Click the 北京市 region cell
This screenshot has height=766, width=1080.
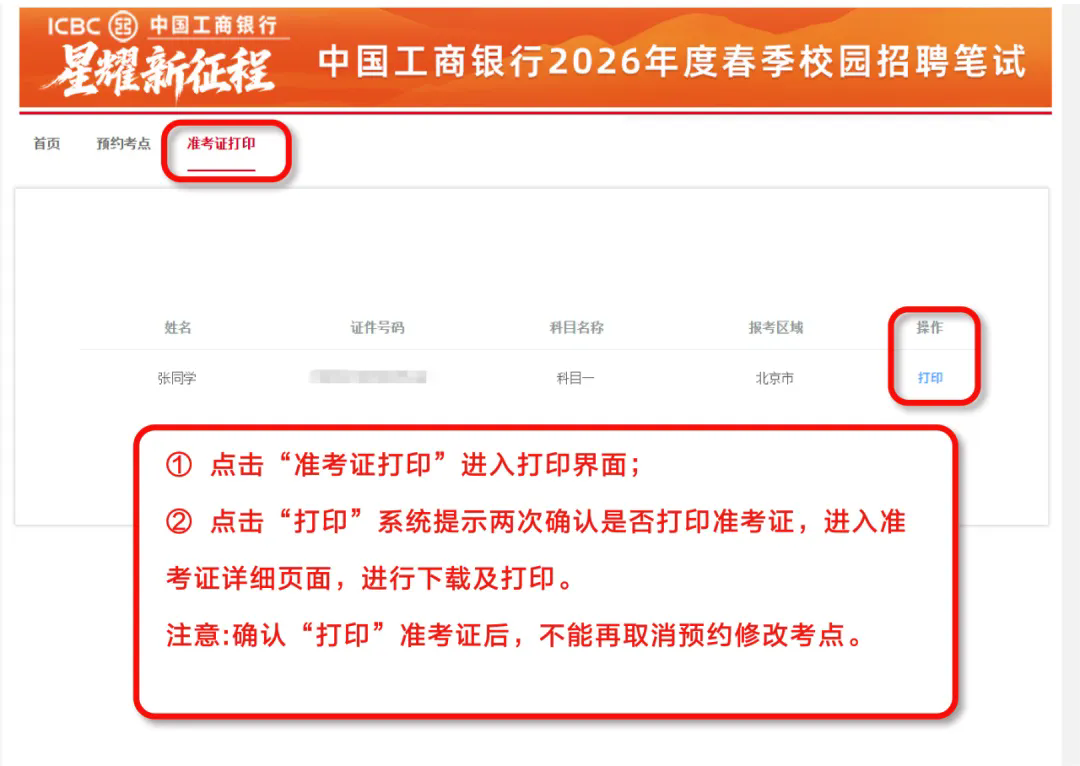[775, 377]
